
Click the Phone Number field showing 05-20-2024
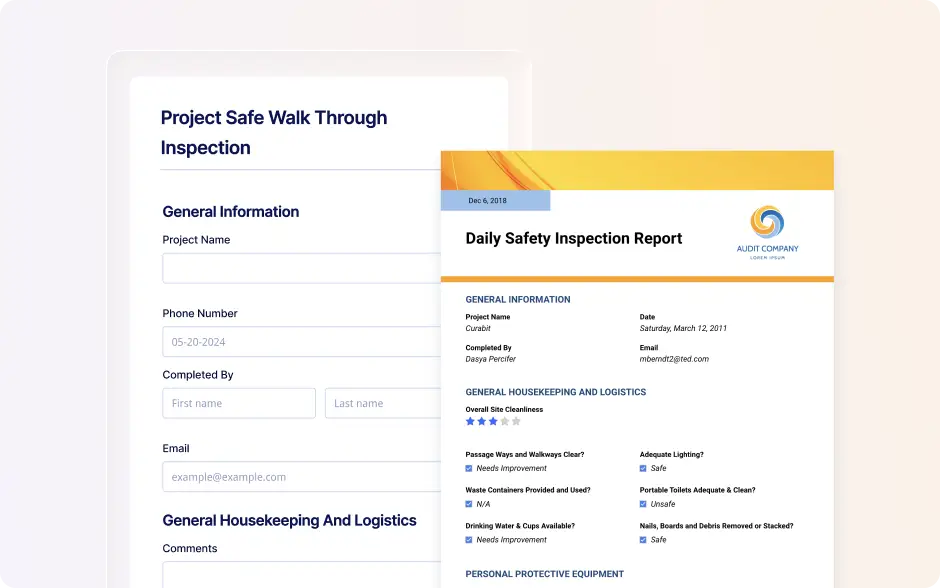302,342
